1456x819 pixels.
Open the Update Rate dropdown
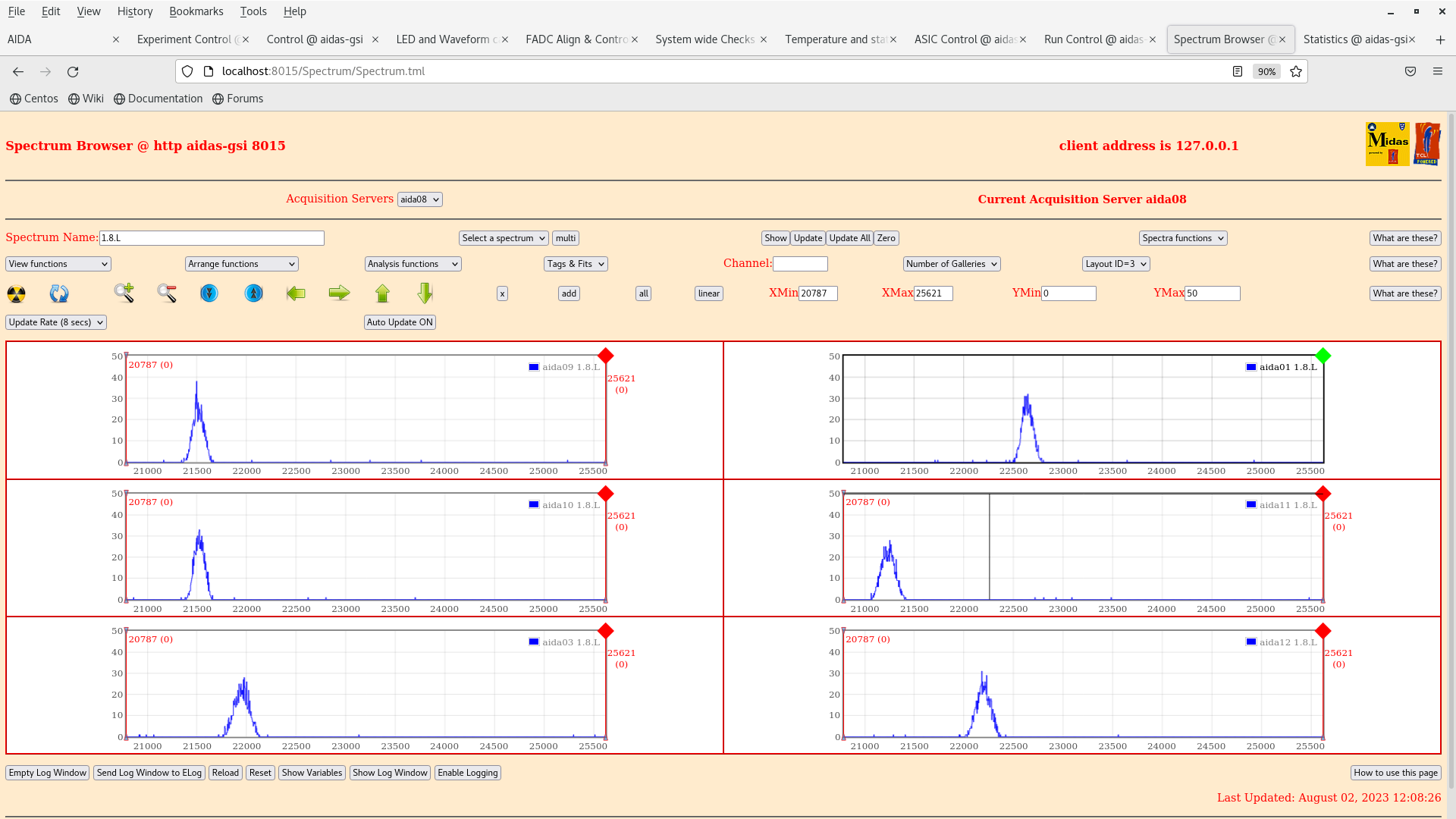click(56, 322)
